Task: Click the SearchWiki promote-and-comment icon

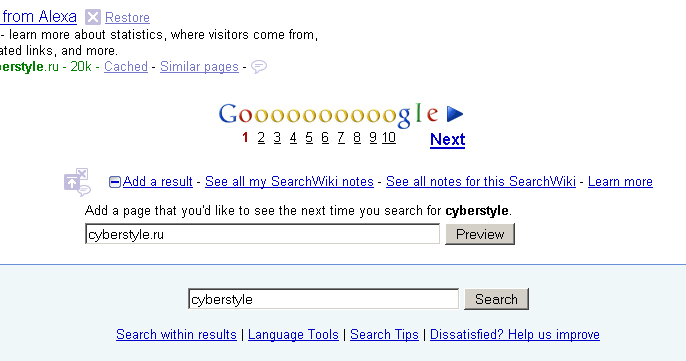Action: pos(77,182)
